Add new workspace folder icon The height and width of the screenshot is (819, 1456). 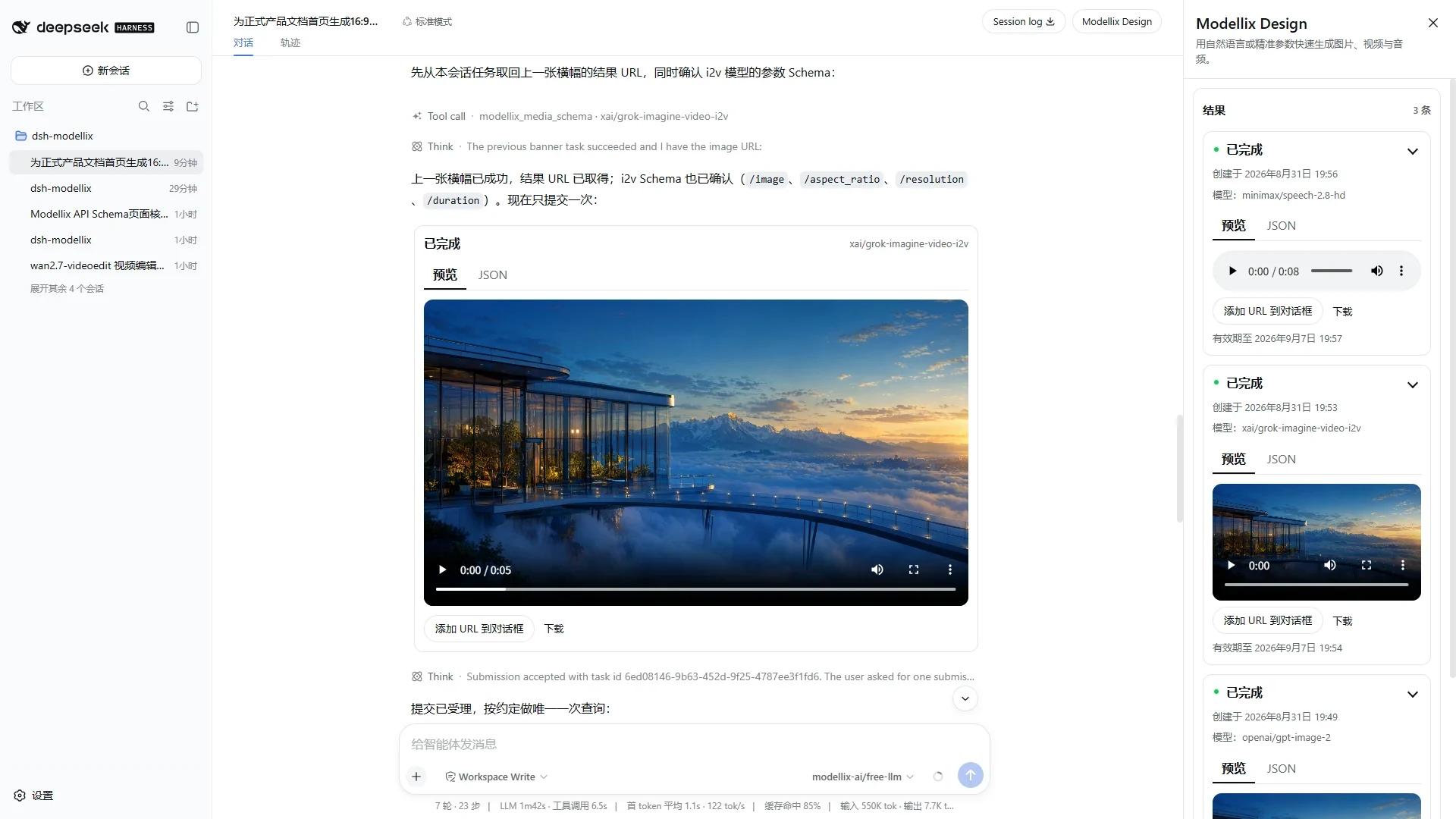coord(193,106)
